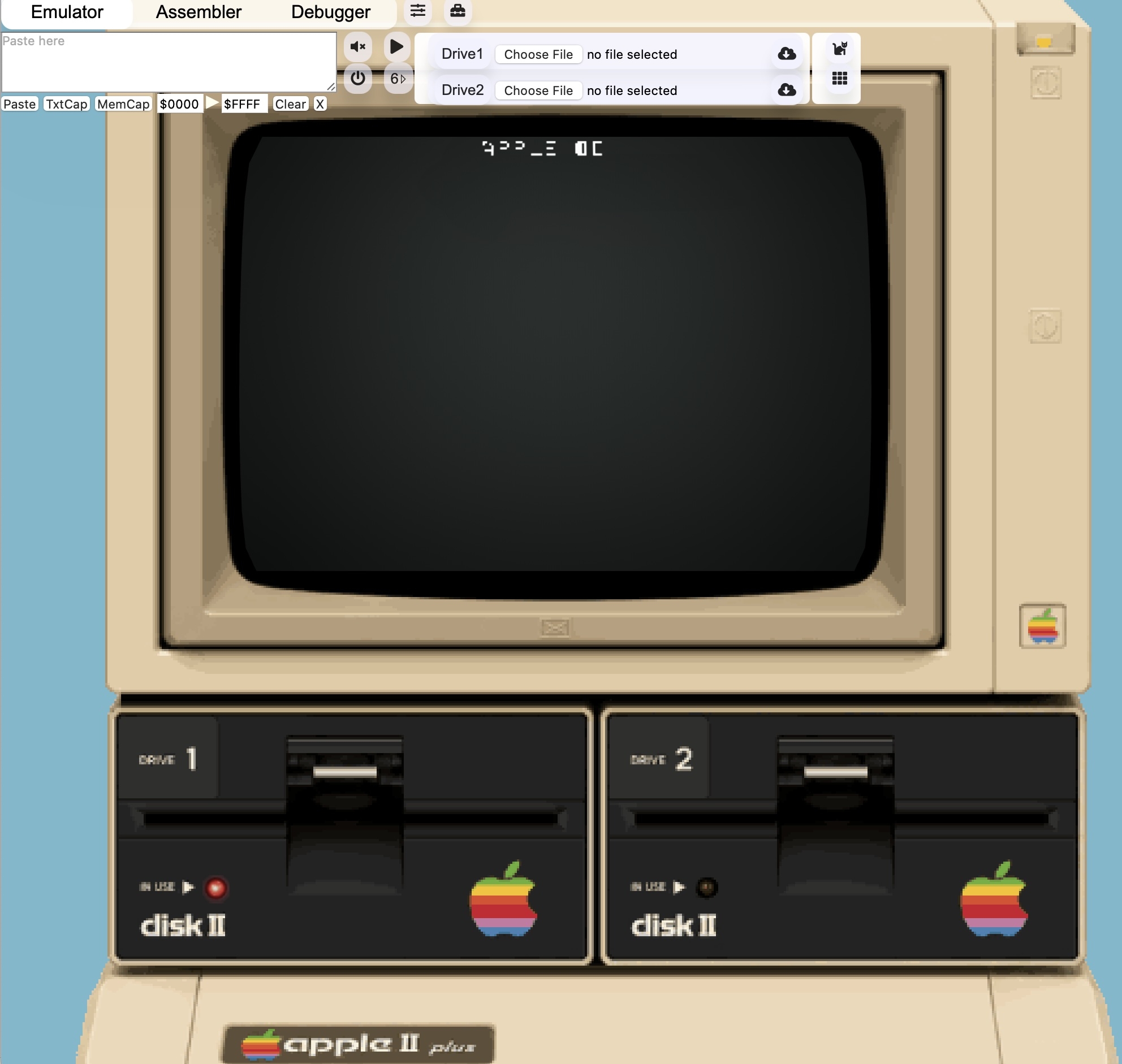Screen dimensions: 1122x1064
Task: Click the apple II plus nameplate
Action: click(x=359, y=1044)
